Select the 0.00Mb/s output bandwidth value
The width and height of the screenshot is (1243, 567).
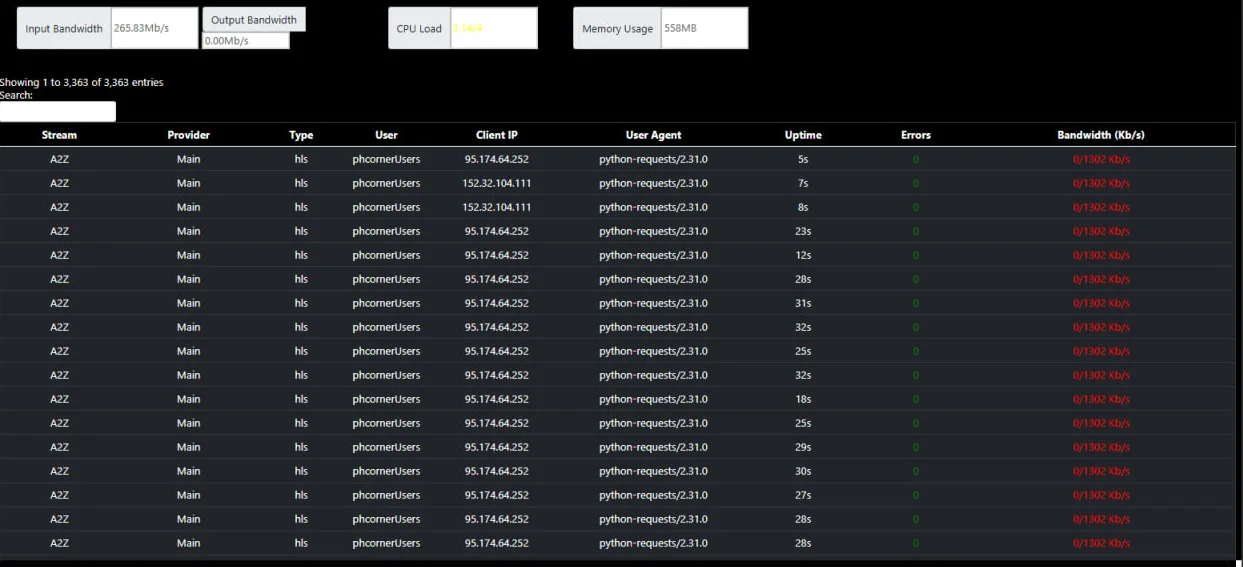click(246, 41)
